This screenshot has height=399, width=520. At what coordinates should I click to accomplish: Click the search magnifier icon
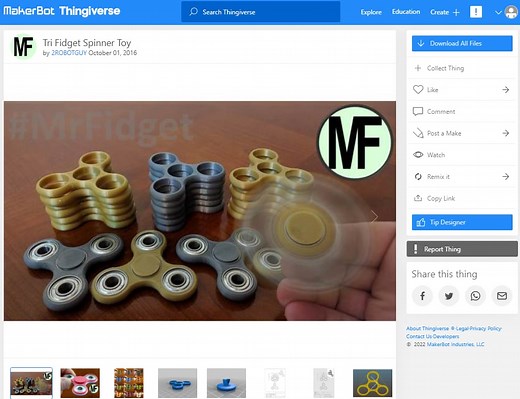193,12
